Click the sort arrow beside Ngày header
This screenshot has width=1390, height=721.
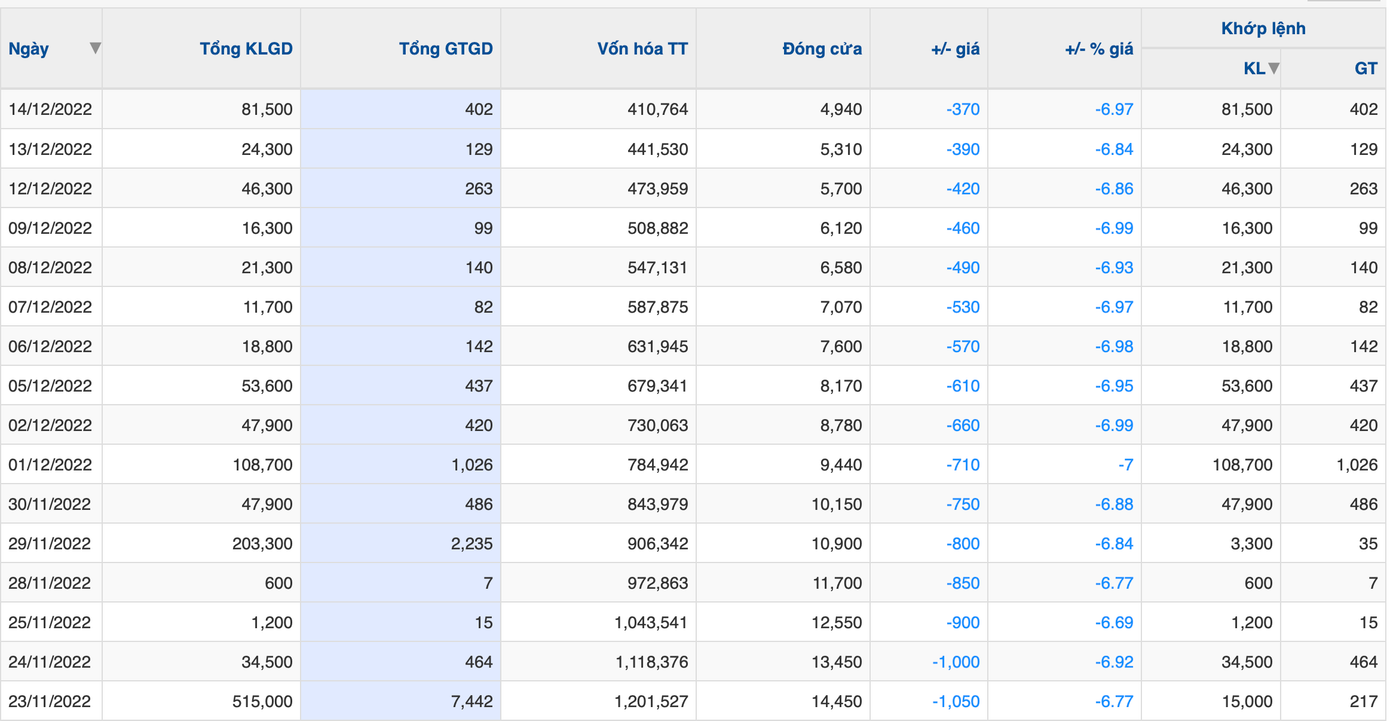click(x=95, y=48)
